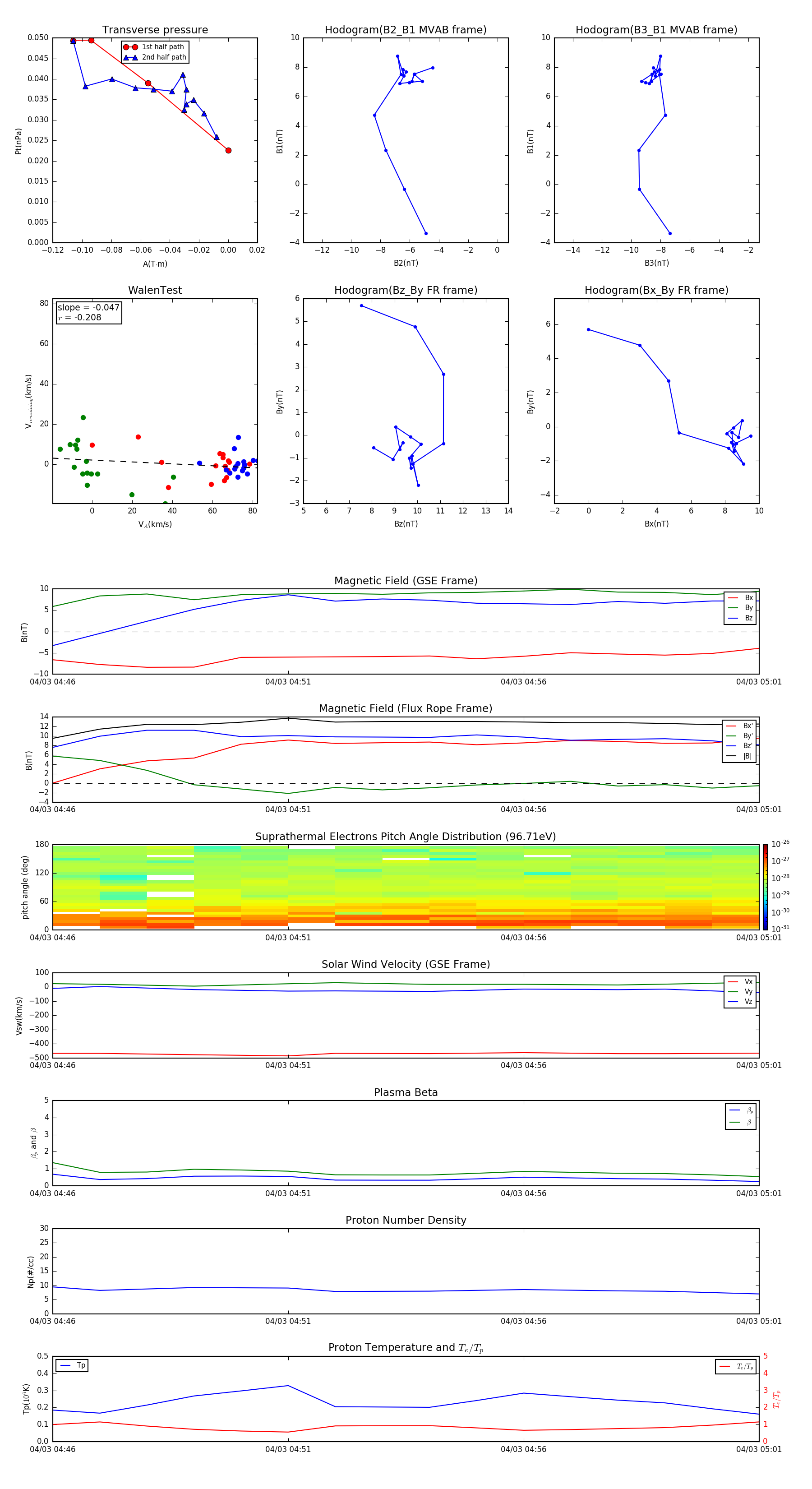Select the 'slope = -0.047' annotation
Image resolution: width=812 pixels, height=1489 pixels.
tap(88, 308)
